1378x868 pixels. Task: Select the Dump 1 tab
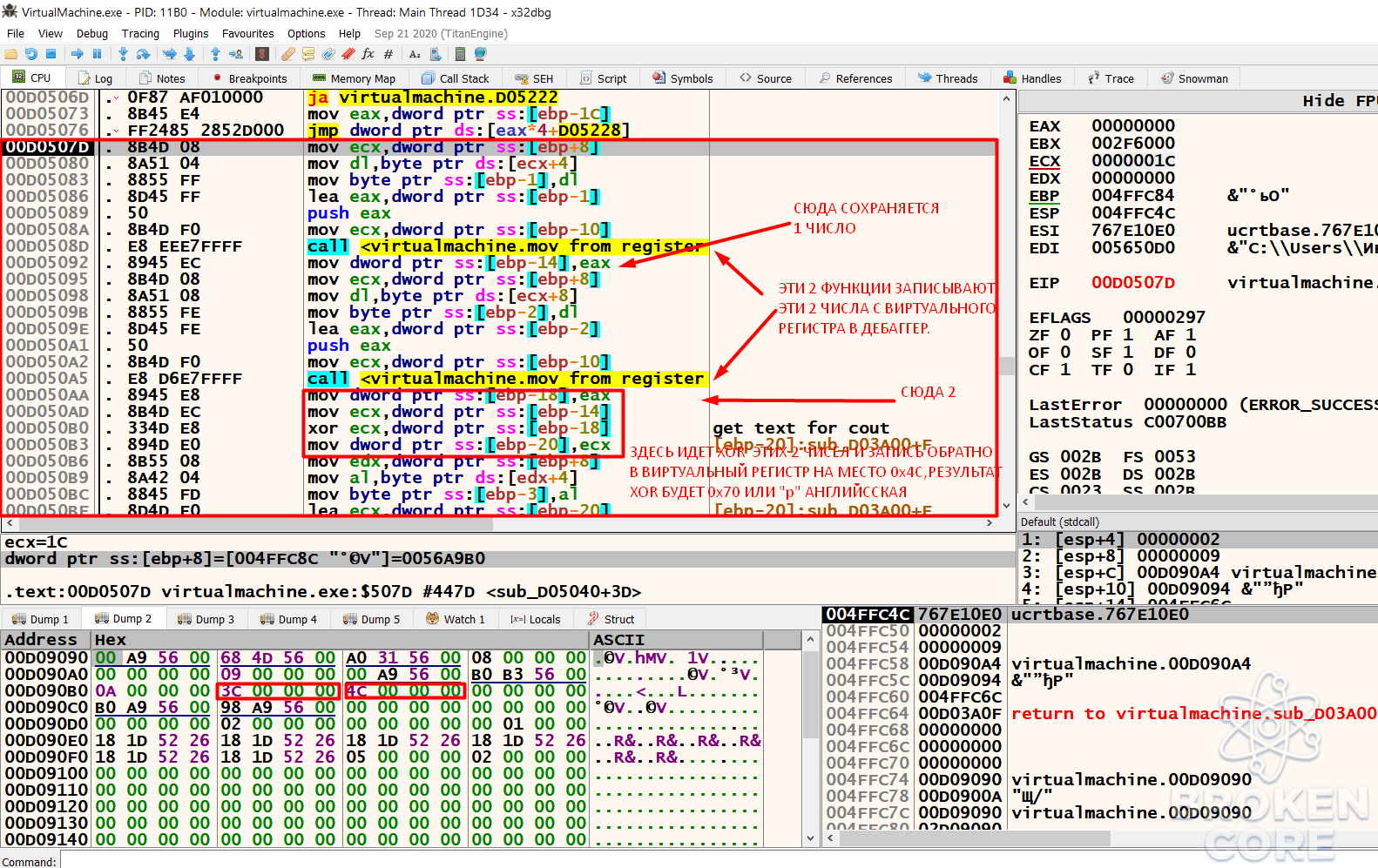click(40, 619)
